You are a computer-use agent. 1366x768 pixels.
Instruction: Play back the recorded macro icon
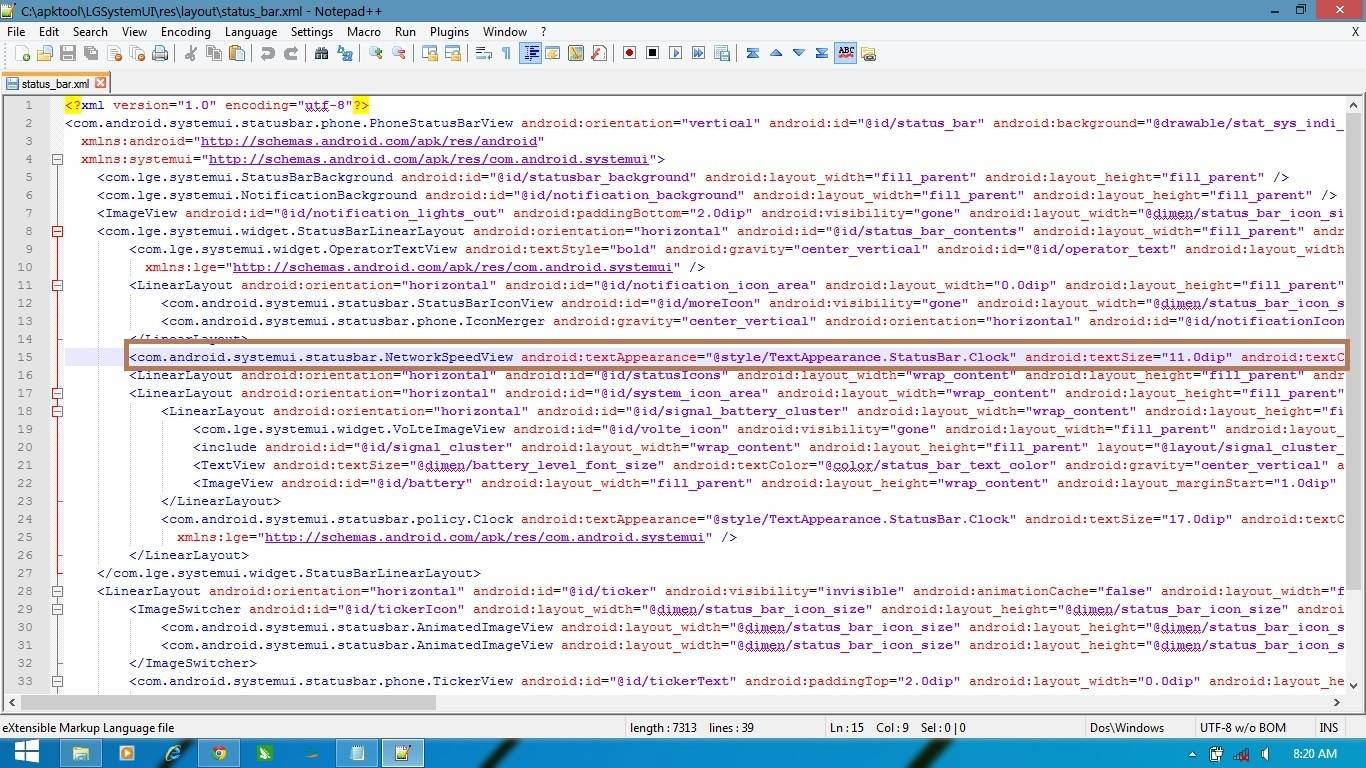[x=676, y=53]
